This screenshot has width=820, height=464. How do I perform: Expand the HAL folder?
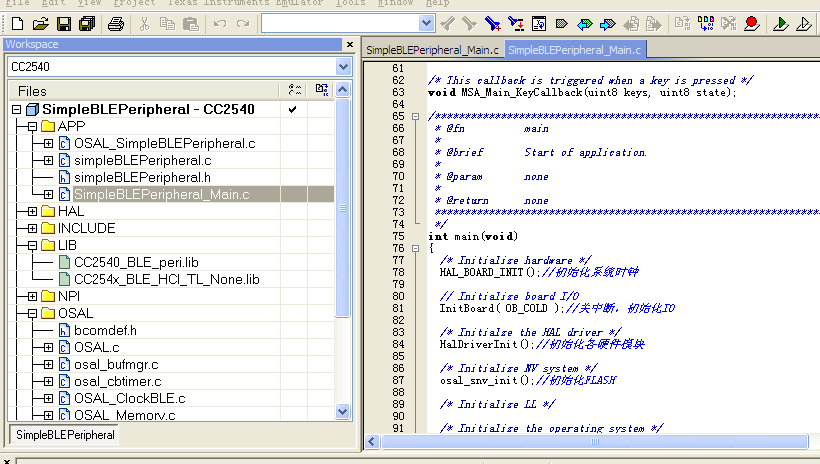[x=32, y=211]
